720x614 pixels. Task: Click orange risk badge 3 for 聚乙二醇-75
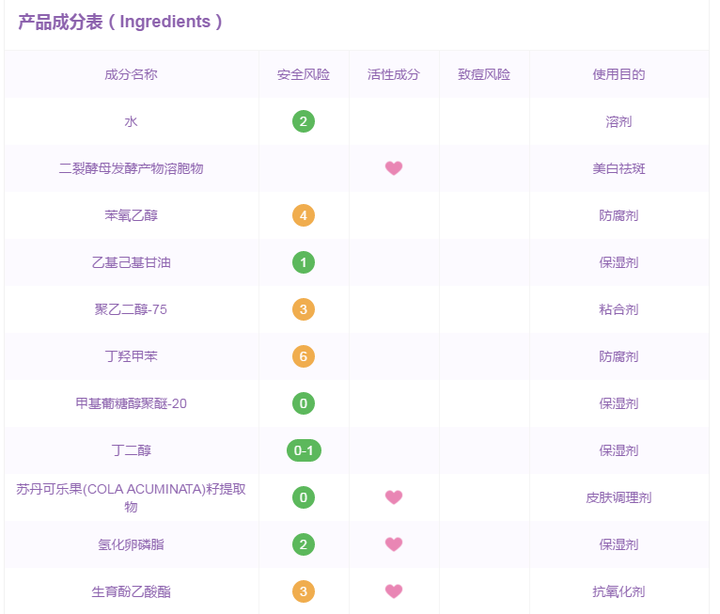click(x=303, y=310)
